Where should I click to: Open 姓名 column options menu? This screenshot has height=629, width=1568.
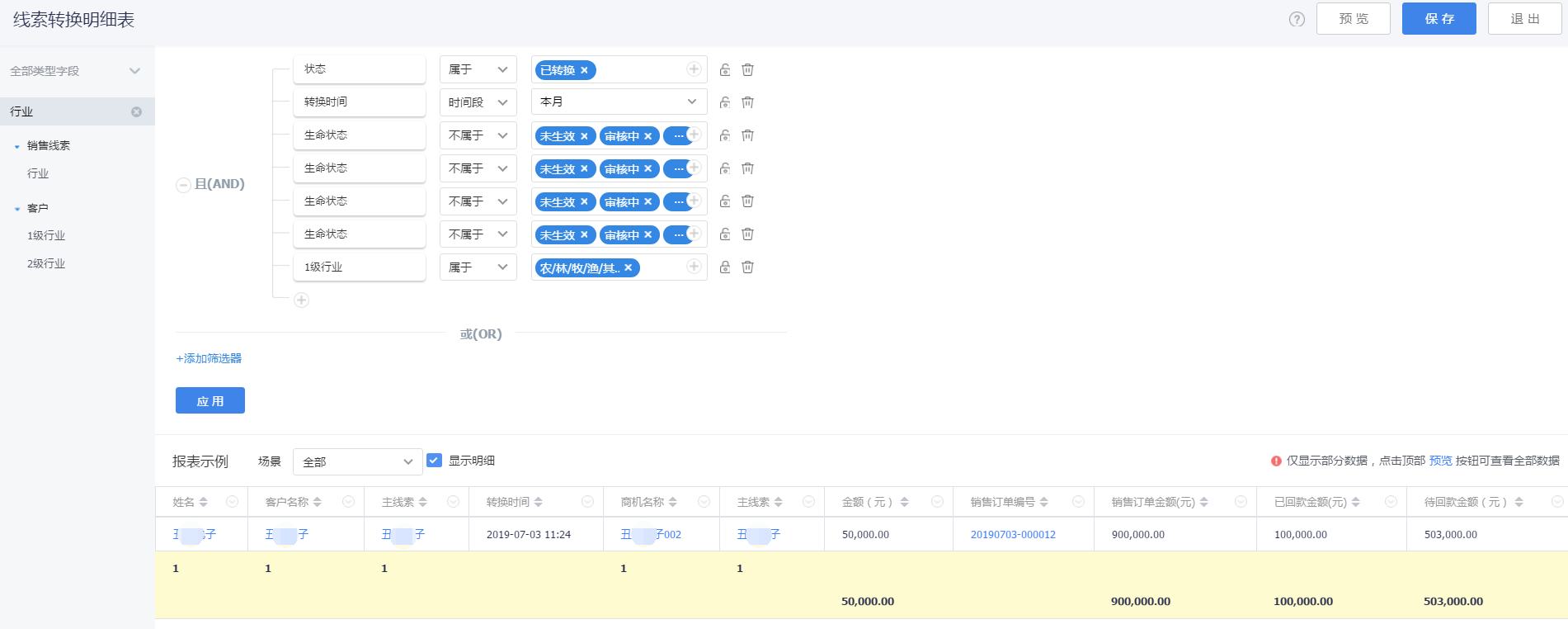233,502
